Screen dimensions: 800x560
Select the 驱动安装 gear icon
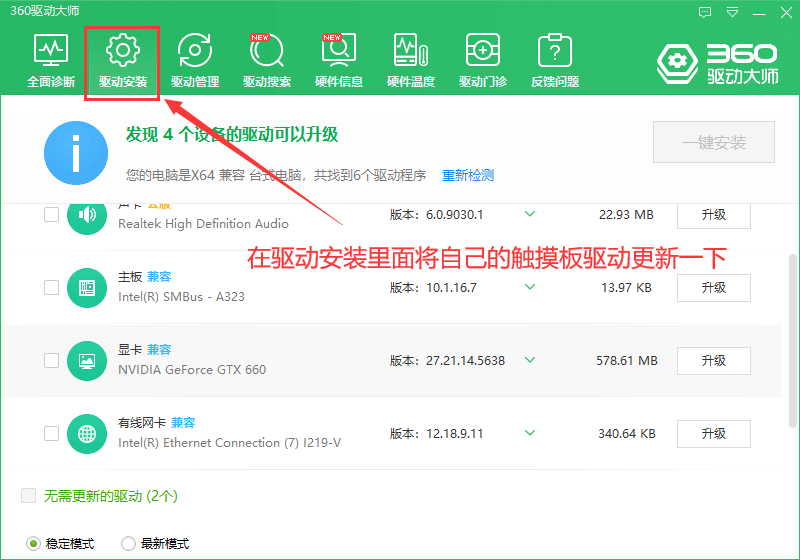point(122,49)
